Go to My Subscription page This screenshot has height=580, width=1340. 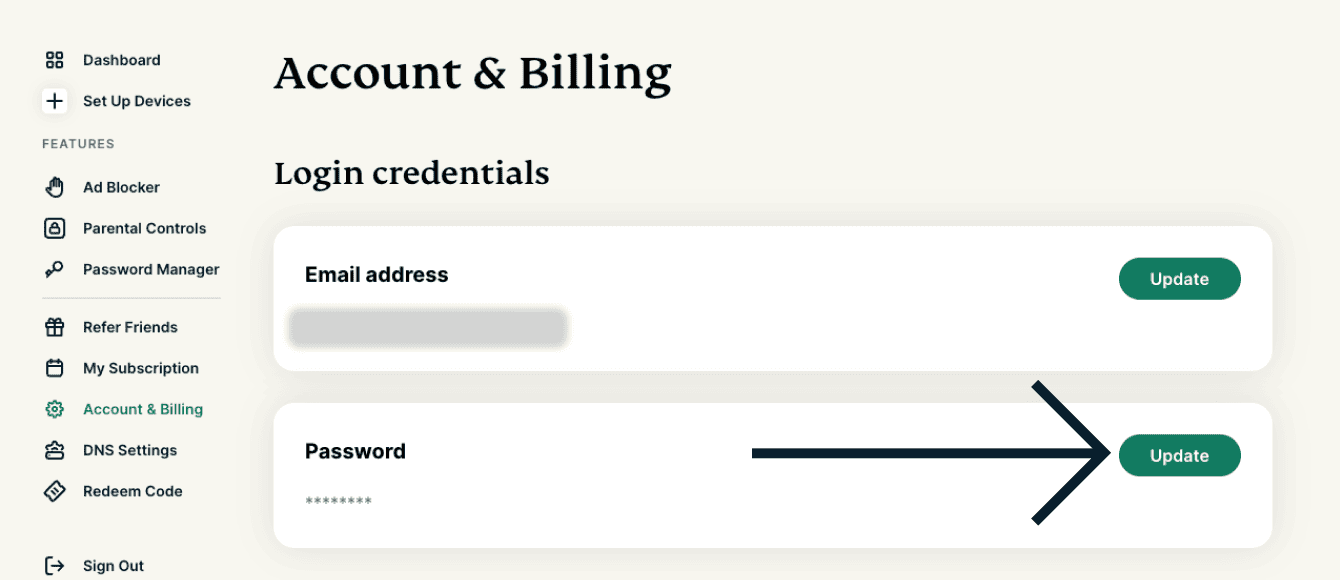point(140,368)
